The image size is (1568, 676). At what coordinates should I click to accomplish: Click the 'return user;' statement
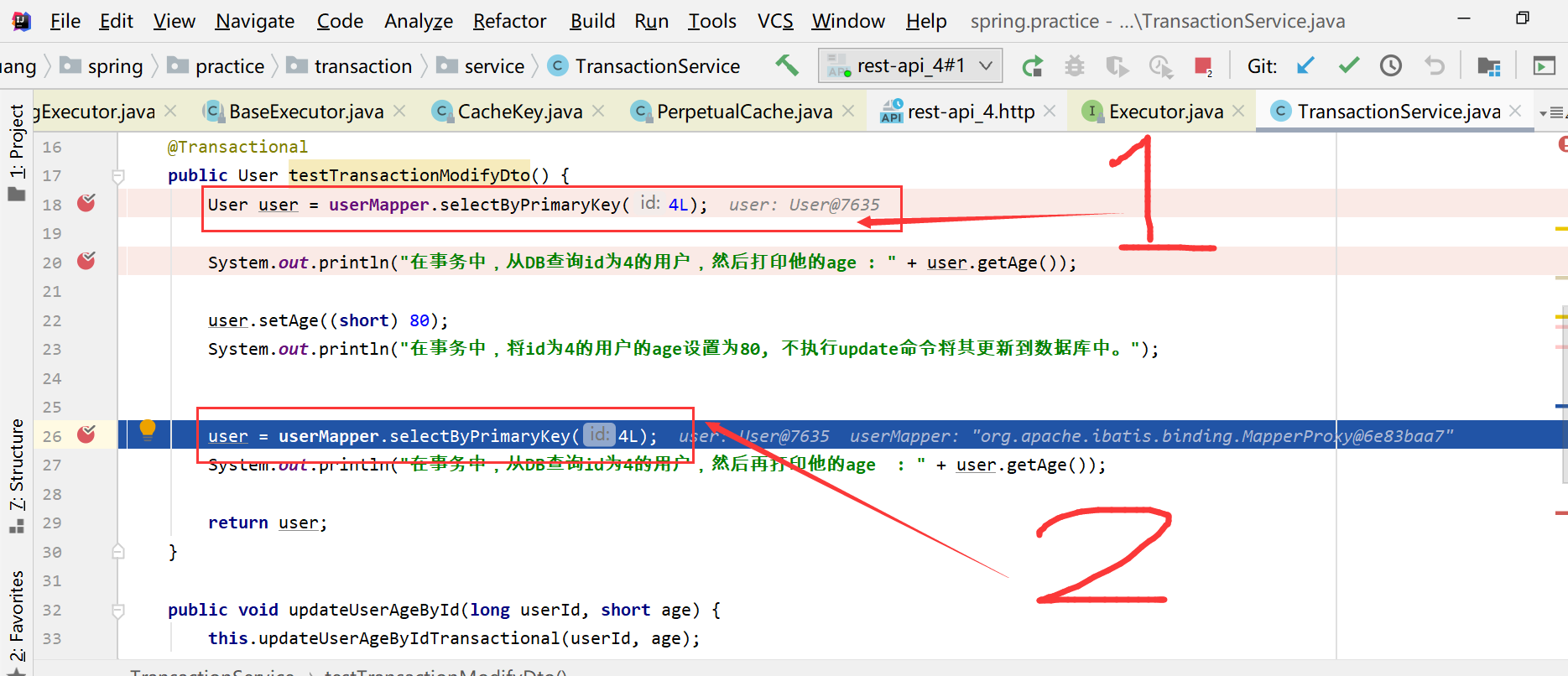pos(268,523)
